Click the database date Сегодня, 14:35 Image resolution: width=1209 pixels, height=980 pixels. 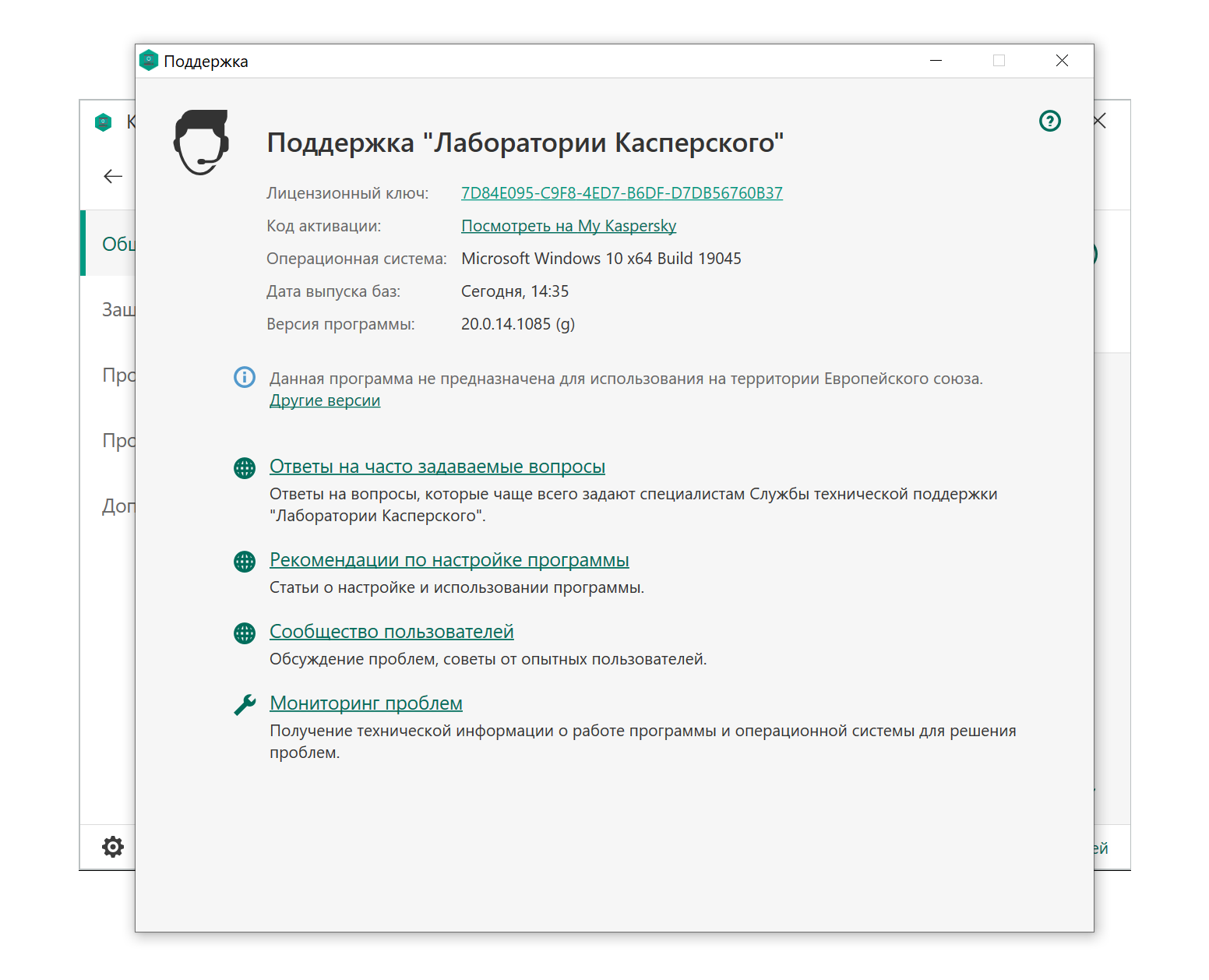pos(515,291)
